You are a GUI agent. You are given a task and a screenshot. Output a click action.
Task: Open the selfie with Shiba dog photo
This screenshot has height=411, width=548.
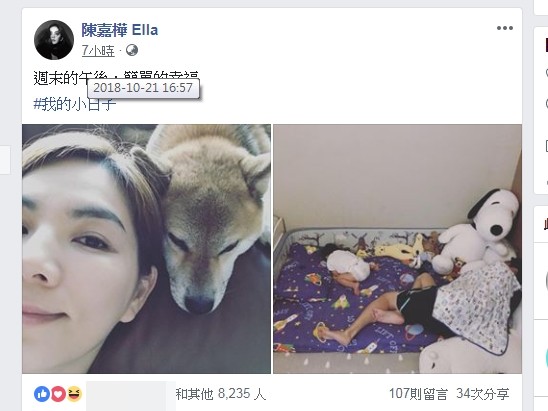(146, 249)
